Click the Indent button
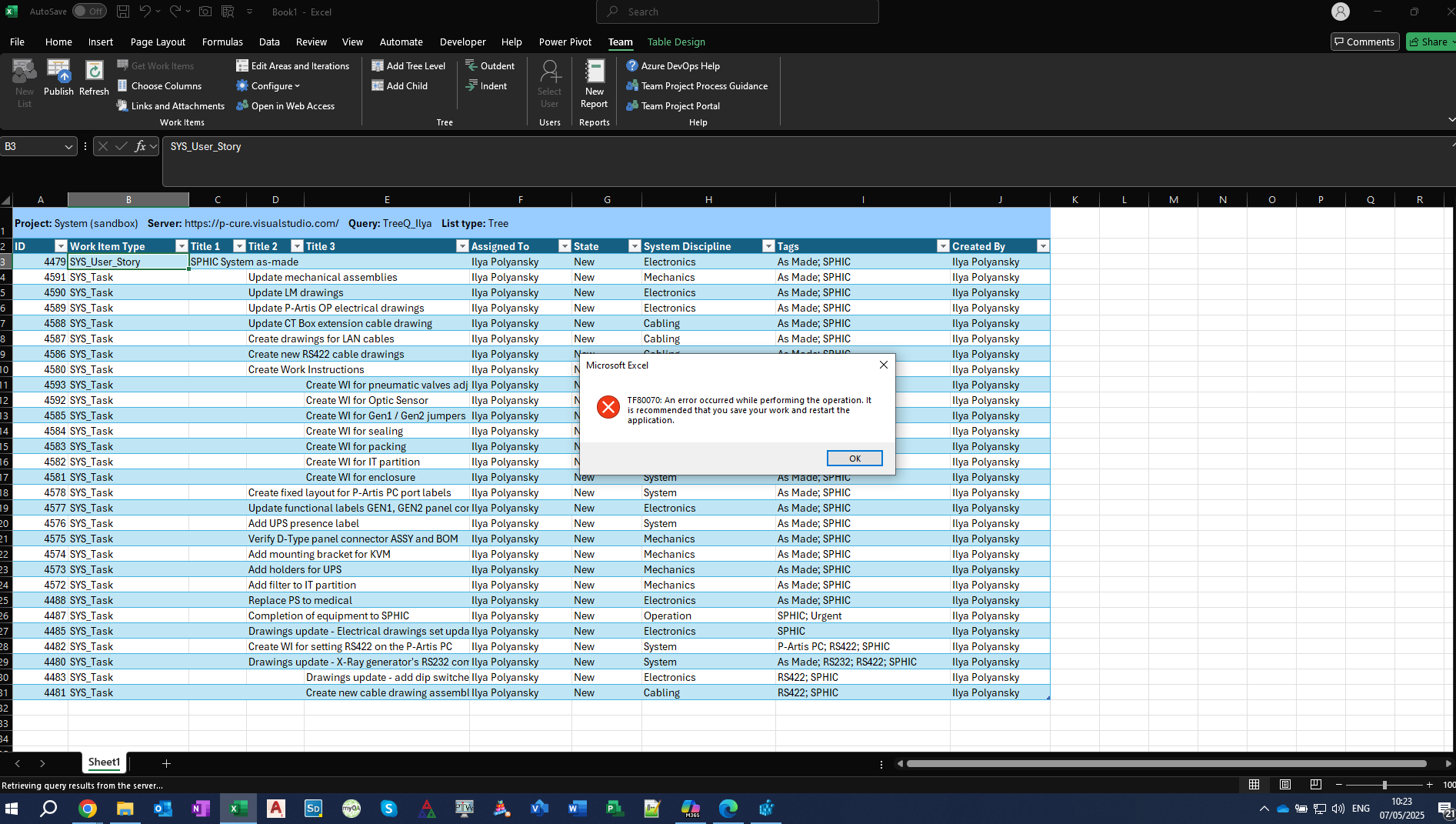 (486, 86)
